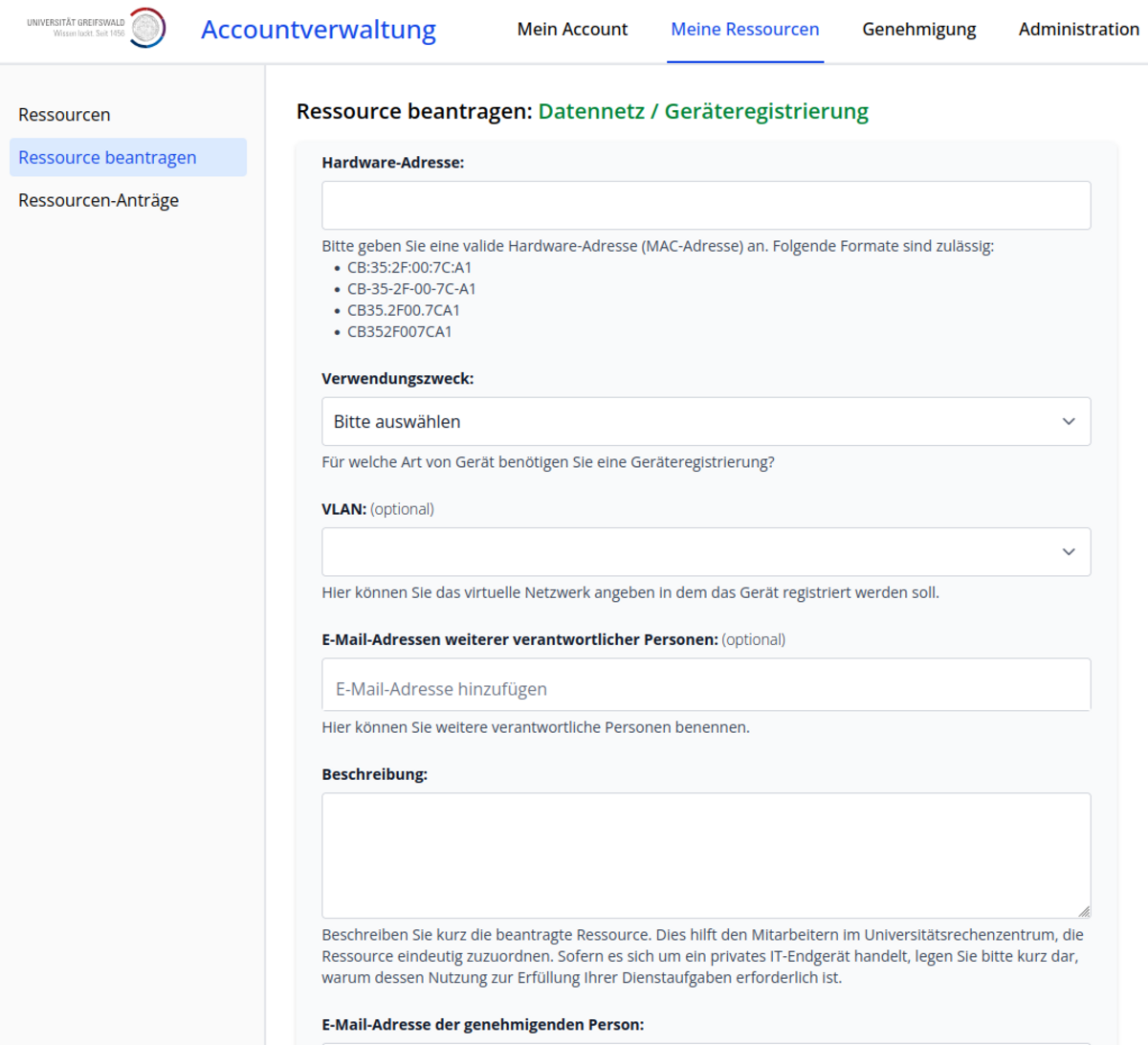Open the Genehmigung navigation tab
The height and width of the screenshot is (1045, 1148).
[x=918, y=30]
